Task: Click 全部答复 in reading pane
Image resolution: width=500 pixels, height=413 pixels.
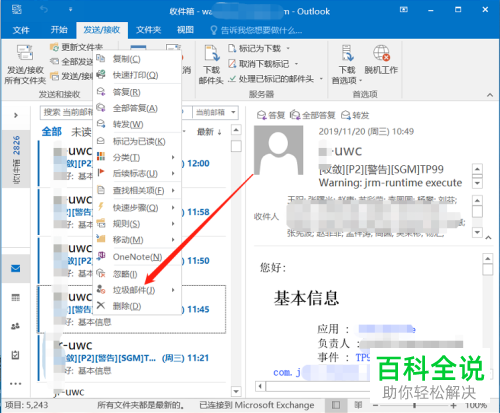Action: pyautogui.click(x=313, y=115)
